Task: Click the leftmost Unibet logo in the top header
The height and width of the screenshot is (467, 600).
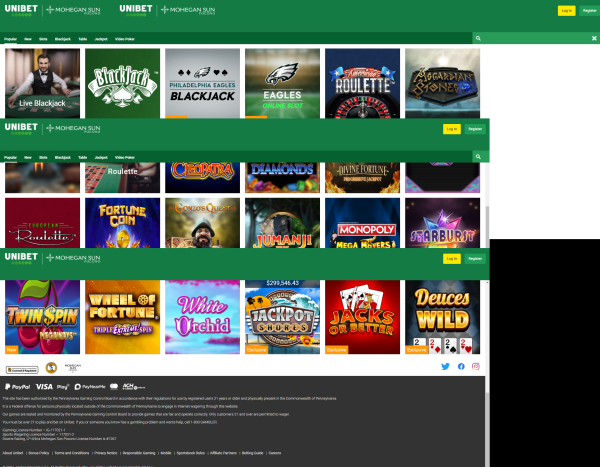Action: coord(21,10)
